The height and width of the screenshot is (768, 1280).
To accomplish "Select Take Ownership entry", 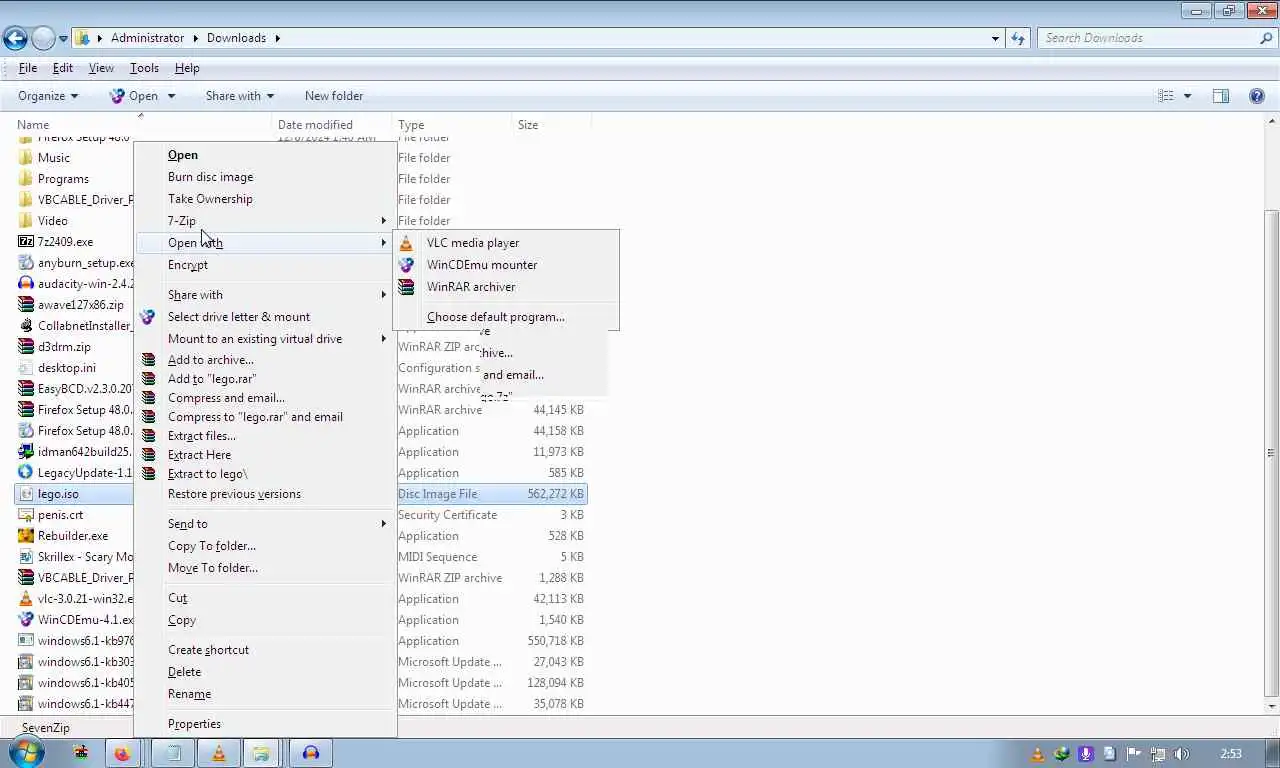I will [x=210, y=199].
